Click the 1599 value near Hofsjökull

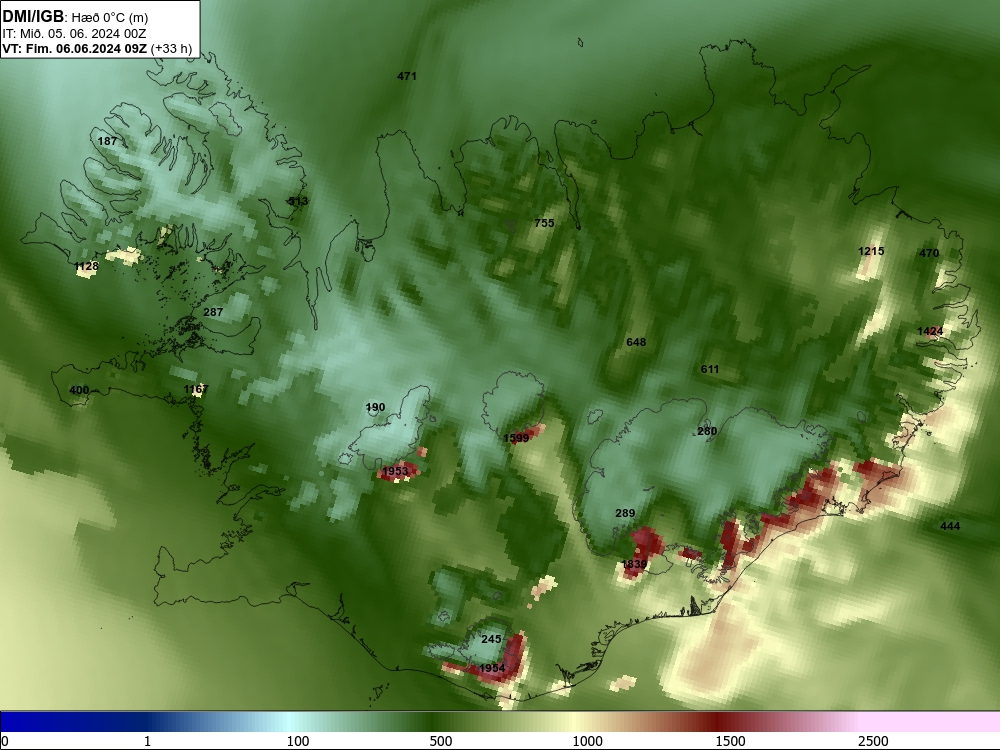(x=515, y=438)
